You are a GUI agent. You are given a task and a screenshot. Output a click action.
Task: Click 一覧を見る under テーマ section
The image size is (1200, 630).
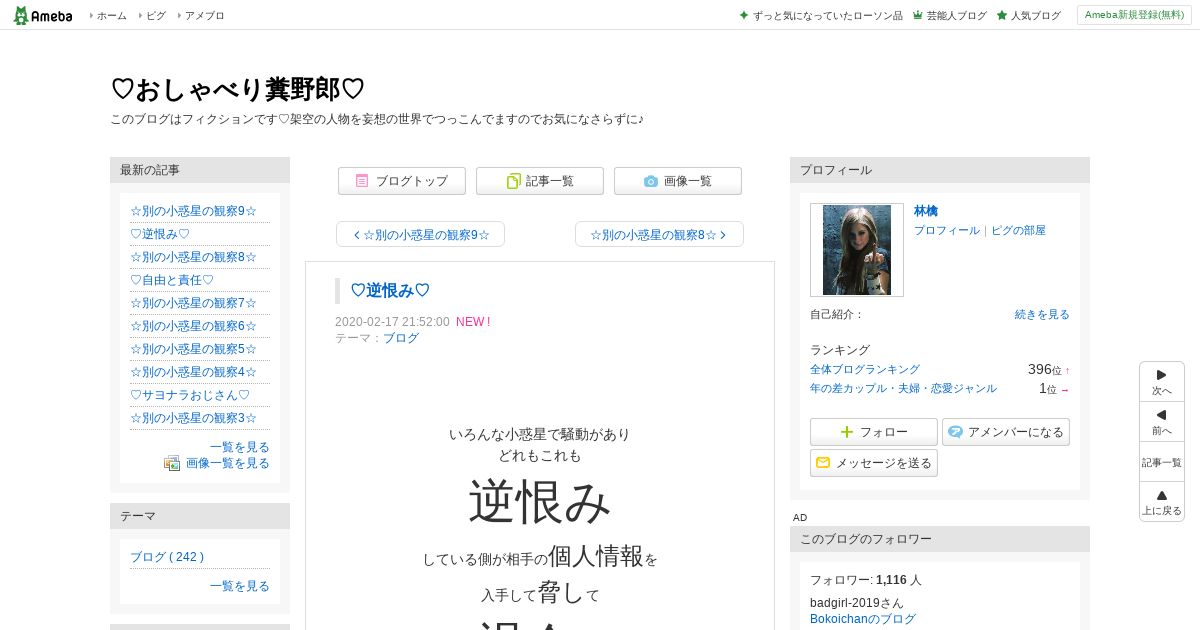[x=240, y=586]
